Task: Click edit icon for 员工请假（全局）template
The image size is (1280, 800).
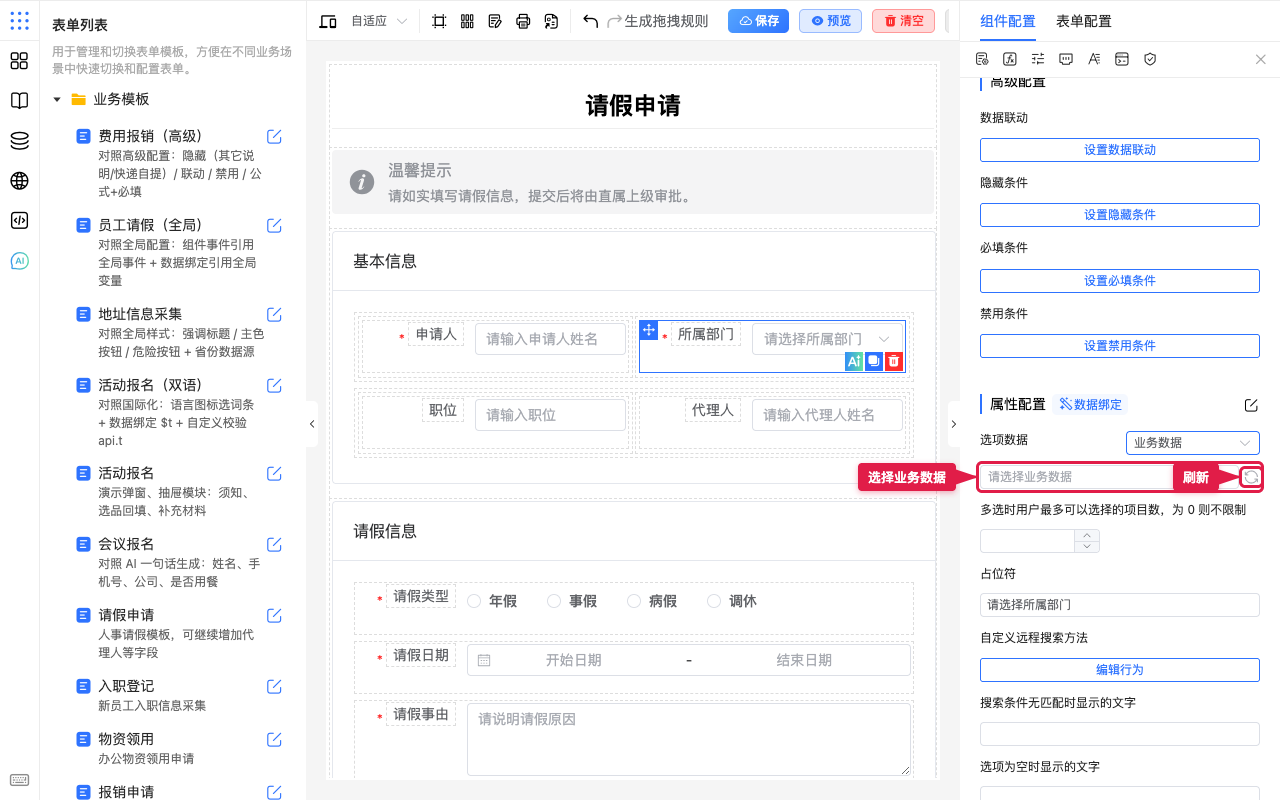Action: (274, 226)
